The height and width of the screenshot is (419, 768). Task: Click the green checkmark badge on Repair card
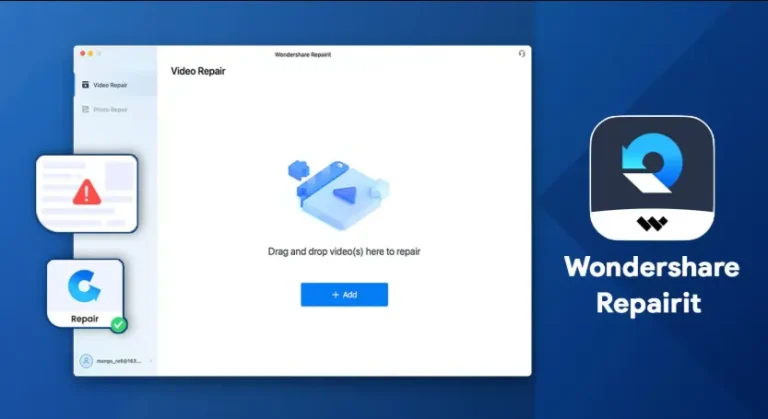pyautogui.click(x=118, y=324)
